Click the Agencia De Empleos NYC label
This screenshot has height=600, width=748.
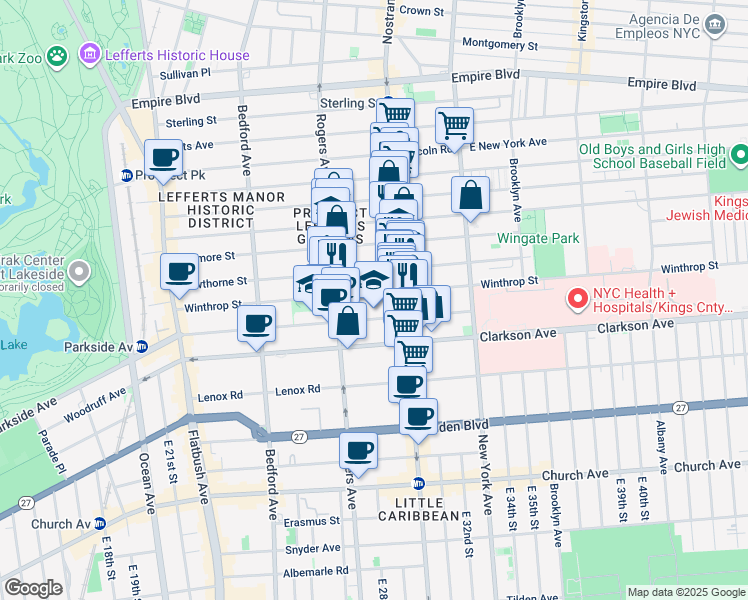[657, 26]
